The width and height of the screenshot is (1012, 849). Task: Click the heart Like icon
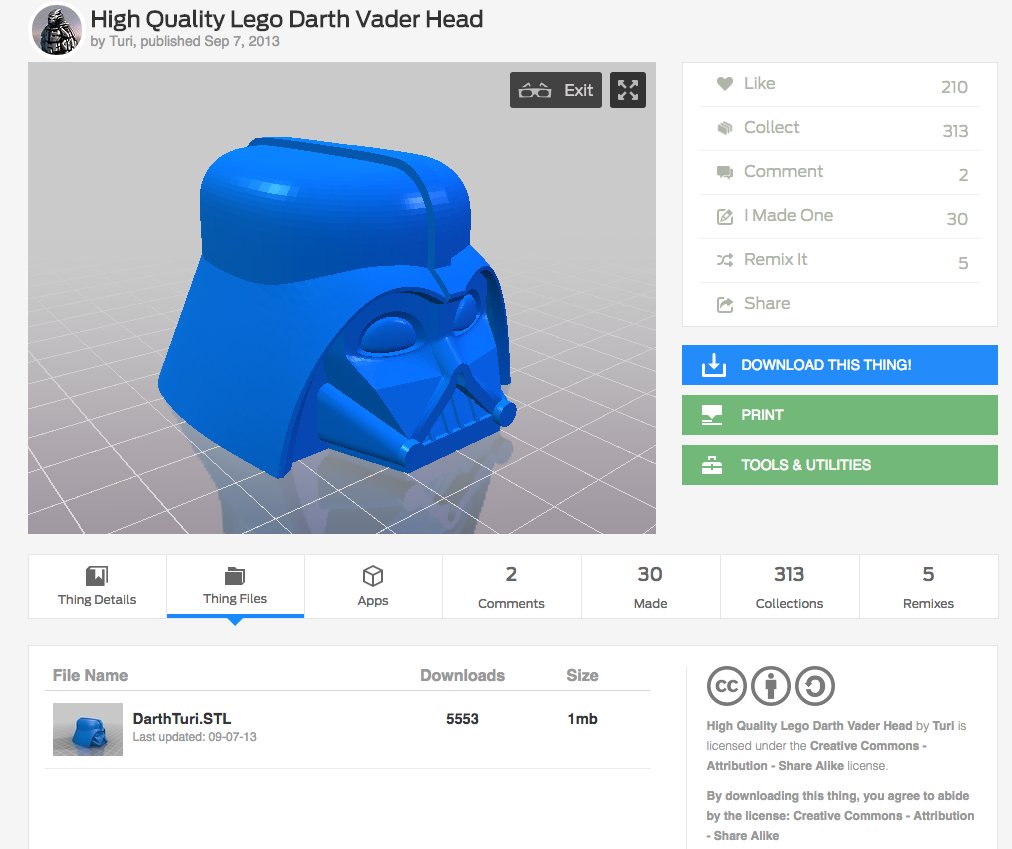[725, 83]
